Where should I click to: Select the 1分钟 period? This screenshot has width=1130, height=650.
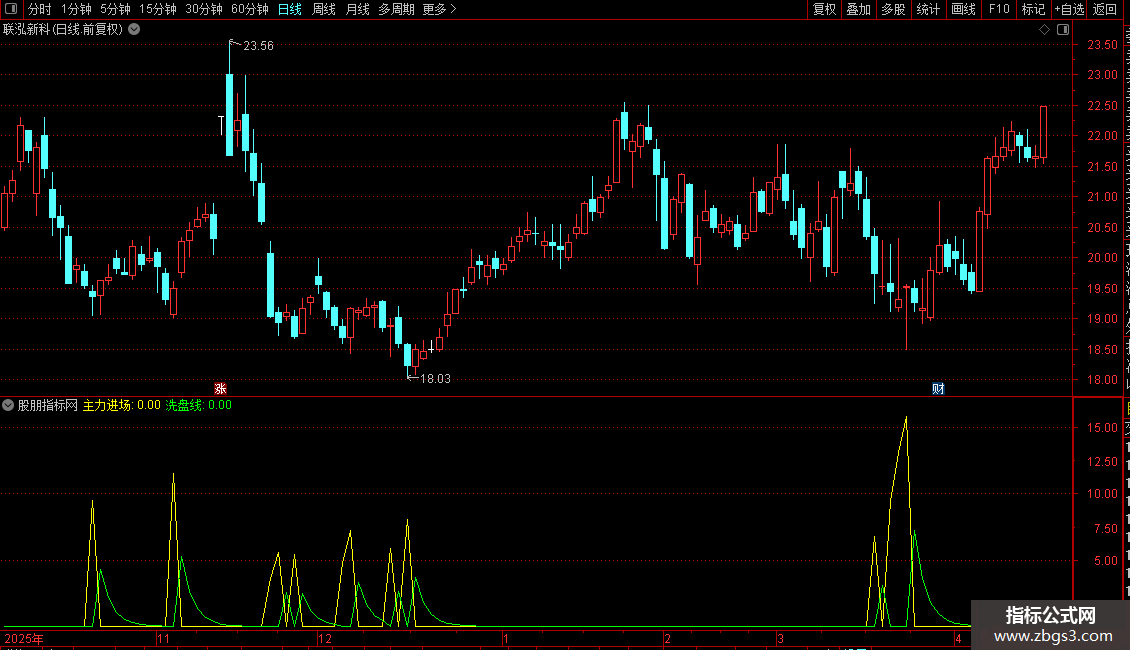pos(76,9)
